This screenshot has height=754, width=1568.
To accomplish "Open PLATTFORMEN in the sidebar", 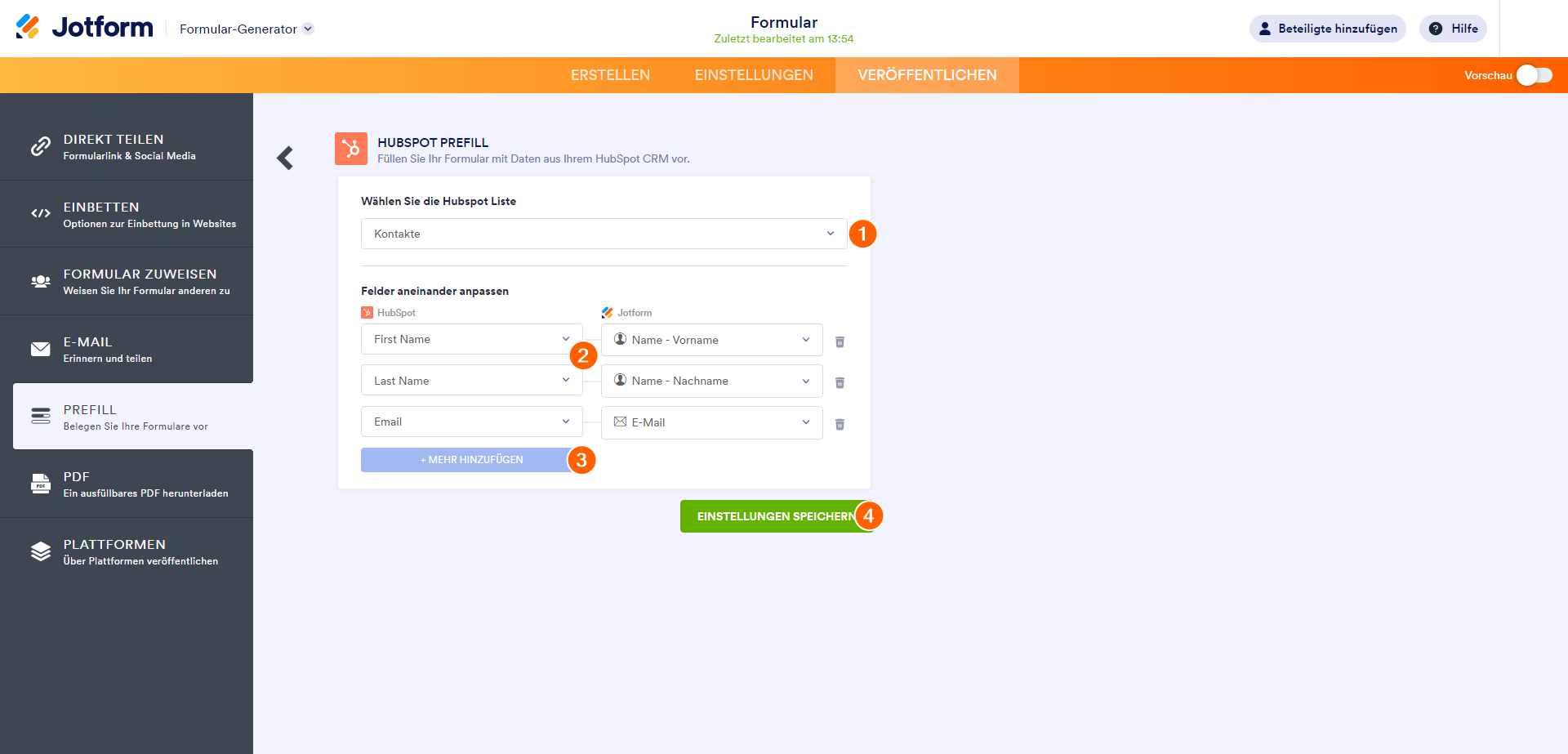I will coord(127,551).
